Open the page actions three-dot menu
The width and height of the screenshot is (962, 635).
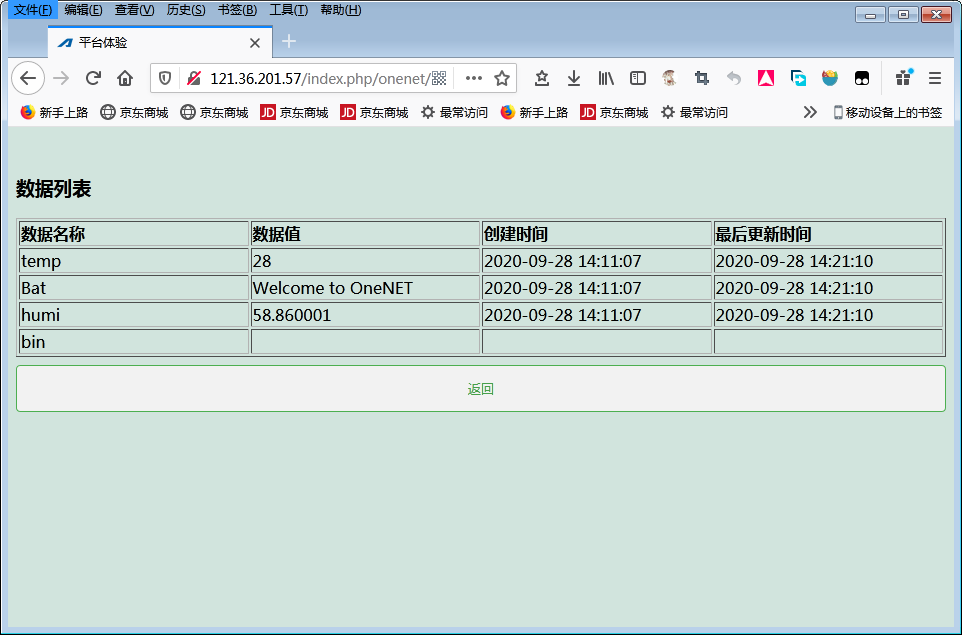[474, 78]
